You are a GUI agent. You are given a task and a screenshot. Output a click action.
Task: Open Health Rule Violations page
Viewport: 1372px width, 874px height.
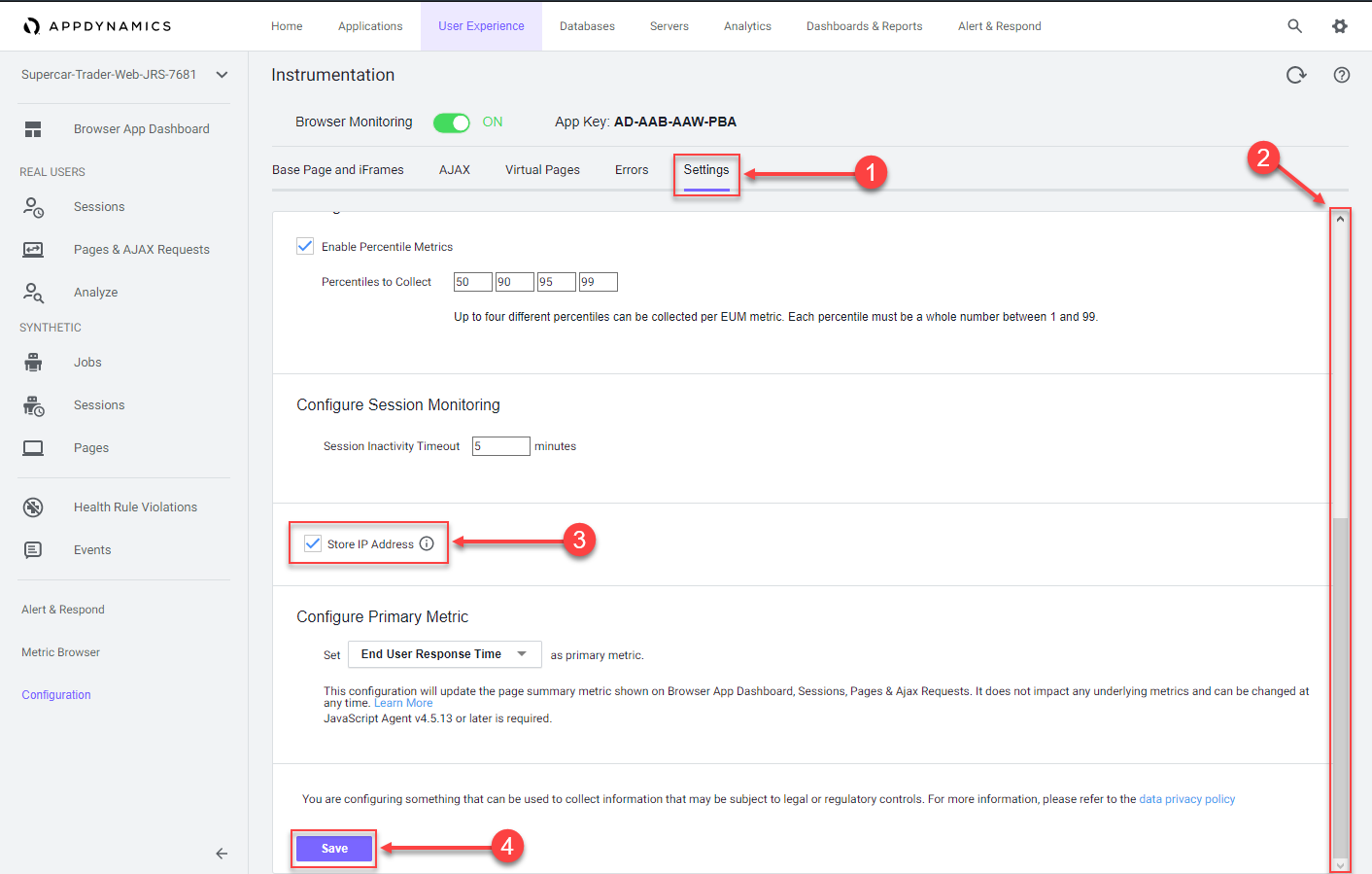point(136,507)
